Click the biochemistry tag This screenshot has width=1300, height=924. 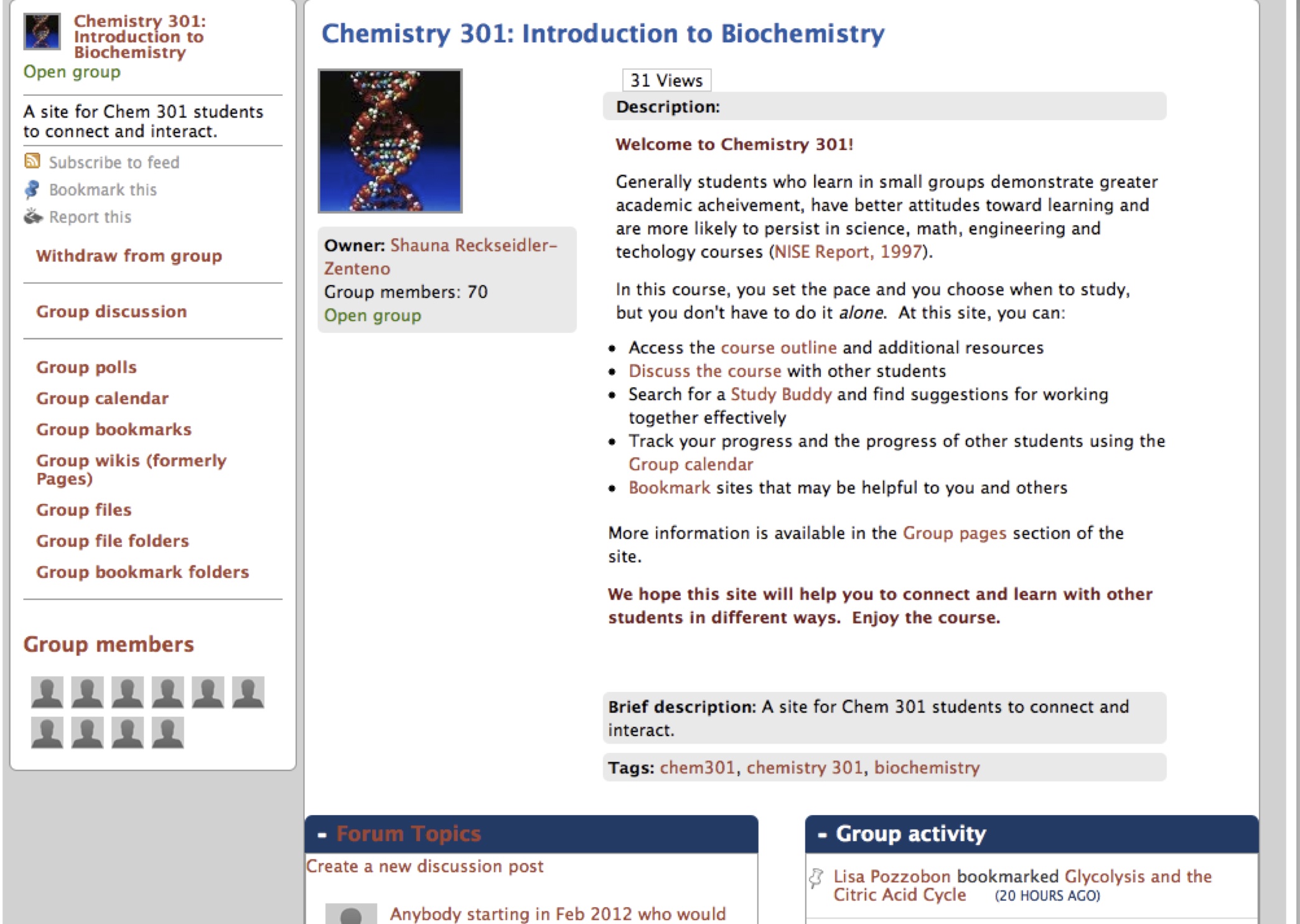(x=927, y=767)
